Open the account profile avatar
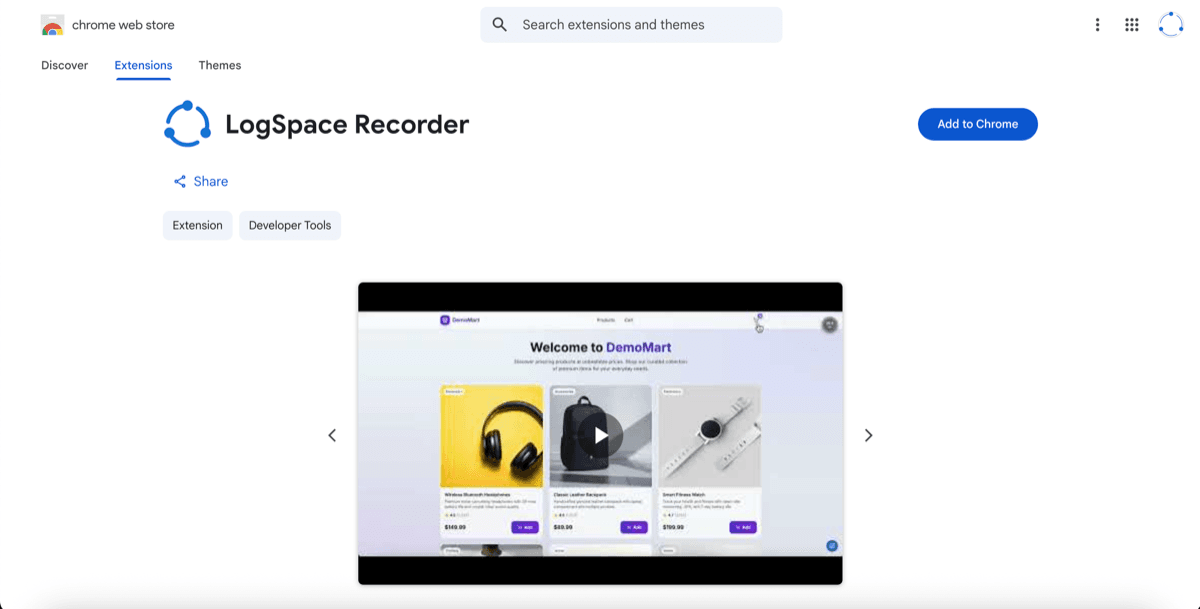The height and width of the screenshot is (609, 1200). (x=1170, y=25)
